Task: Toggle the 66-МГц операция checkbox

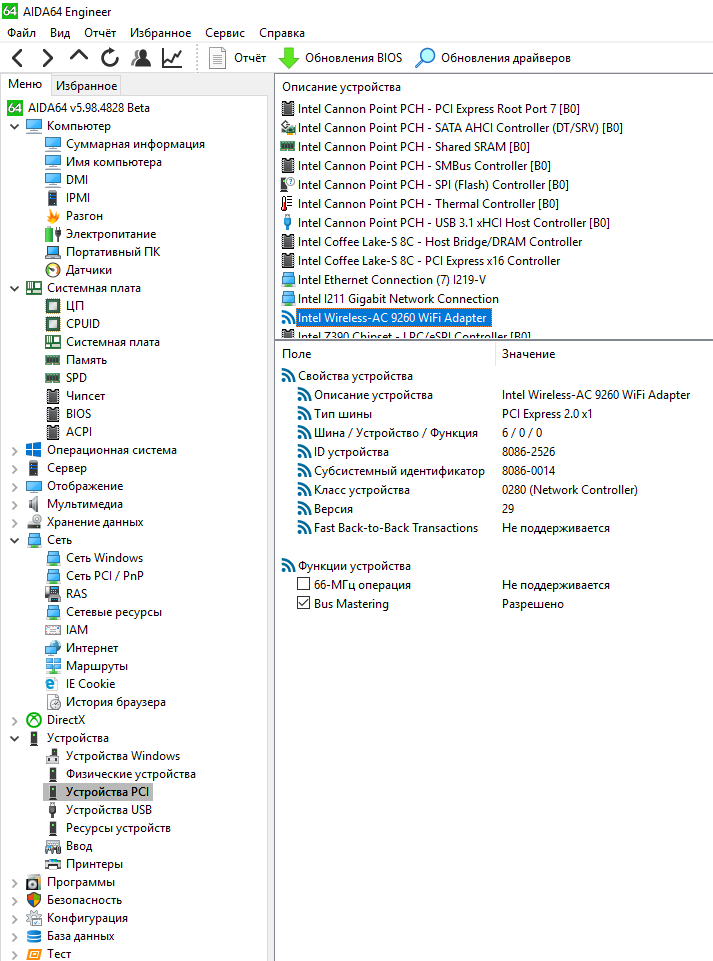Action: [x=303, y=584]
